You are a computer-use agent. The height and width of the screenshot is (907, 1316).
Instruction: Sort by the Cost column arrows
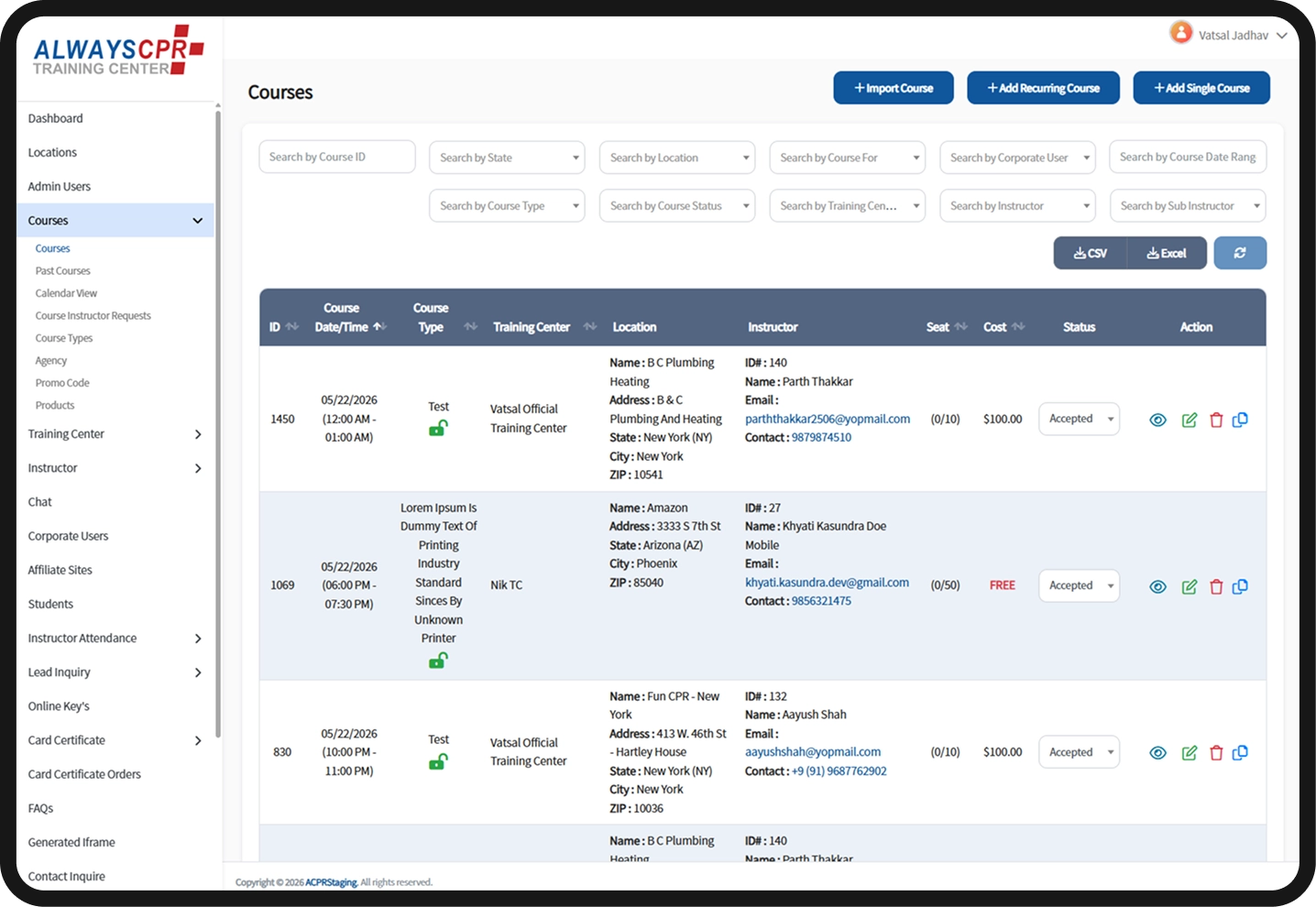point(1018,327)
